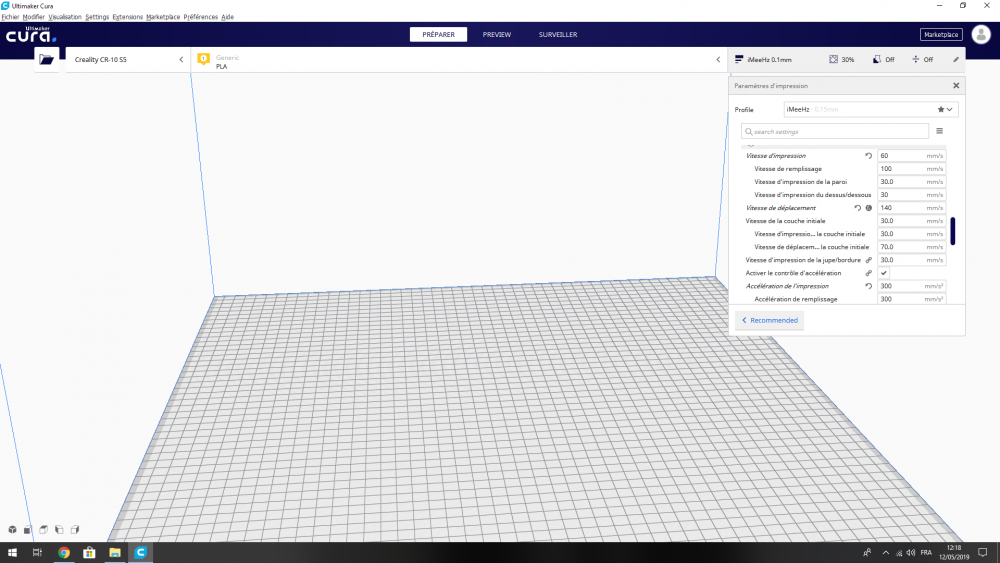This screenshot has height=563, width=1000.
Task: Edit Vitesse d'impression value 60
Action: 911,156
